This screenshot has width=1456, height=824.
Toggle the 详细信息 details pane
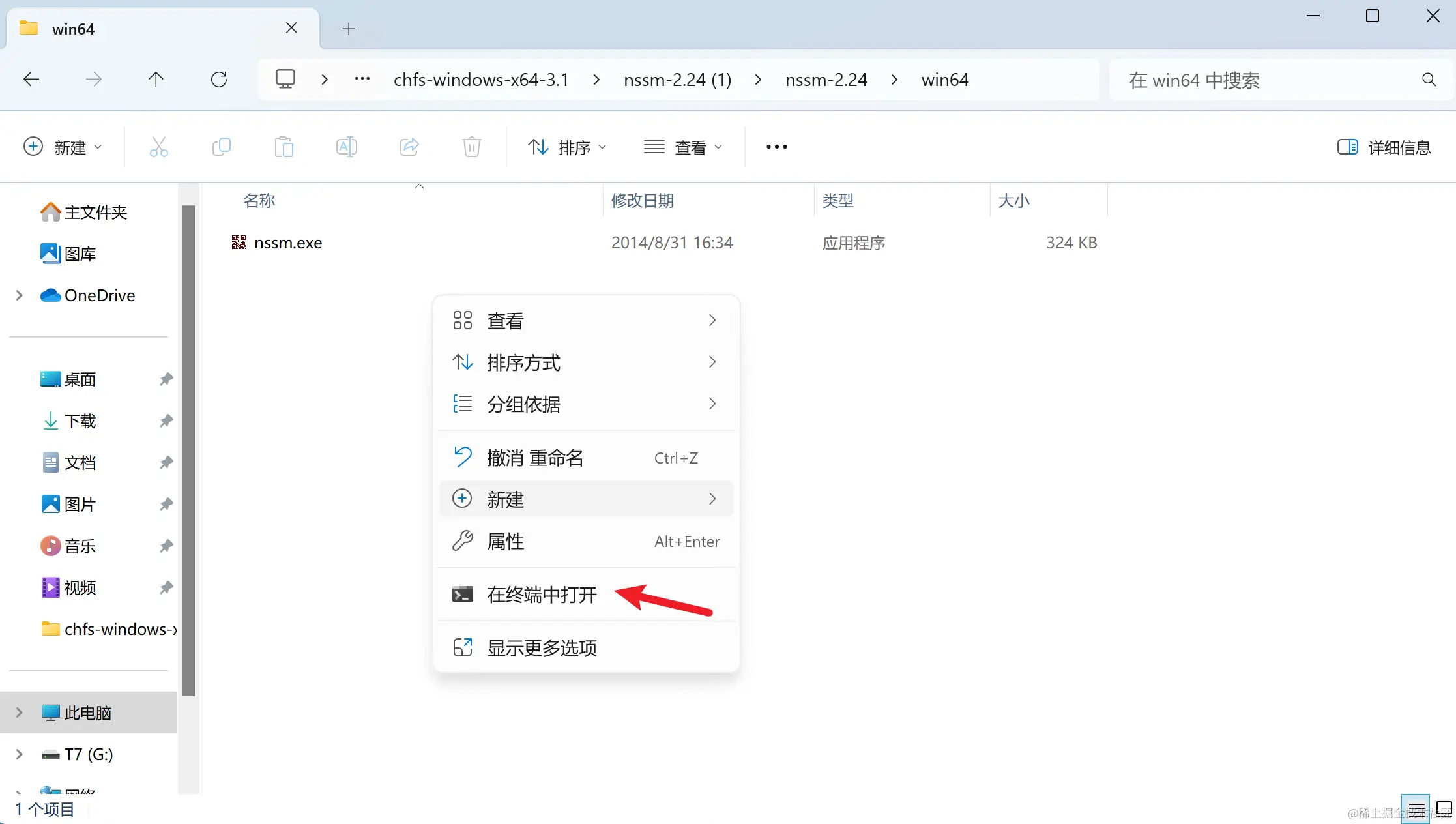pyautogui.click(x=1384, y=147)
